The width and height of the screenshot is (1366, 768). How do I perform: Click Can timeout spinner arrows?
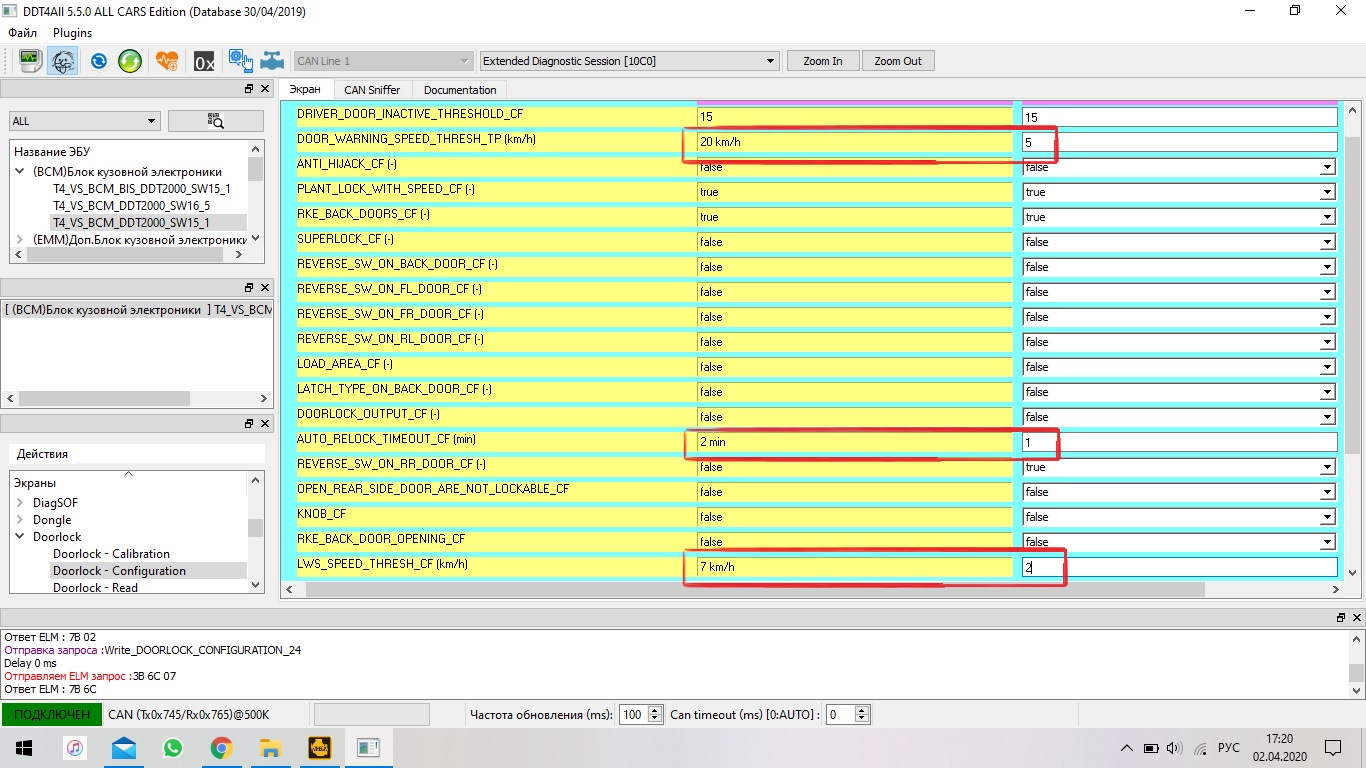point(862,714)
